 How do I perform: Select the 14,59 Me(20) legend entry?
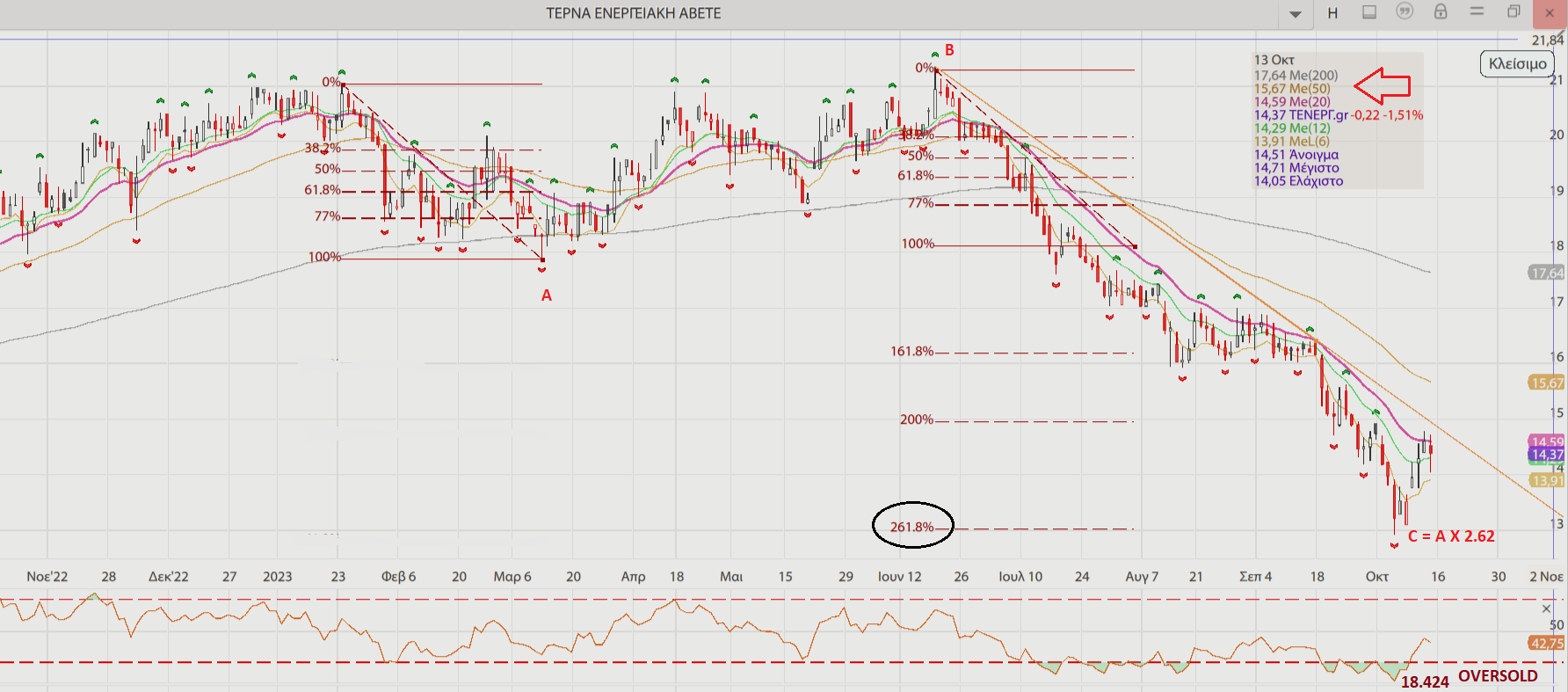tap(1292, 102)
